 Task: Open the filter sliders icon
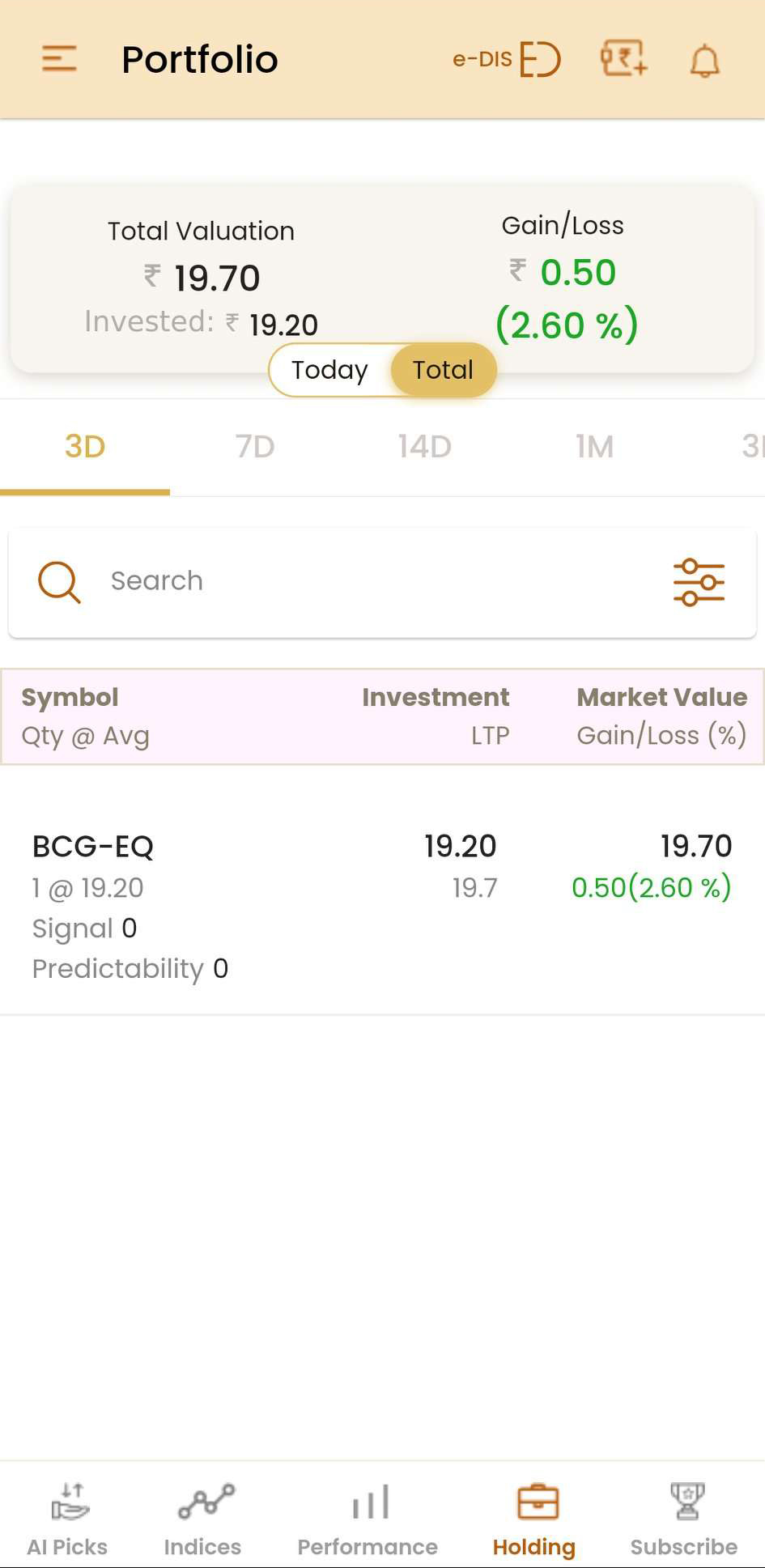click(699, 582)
